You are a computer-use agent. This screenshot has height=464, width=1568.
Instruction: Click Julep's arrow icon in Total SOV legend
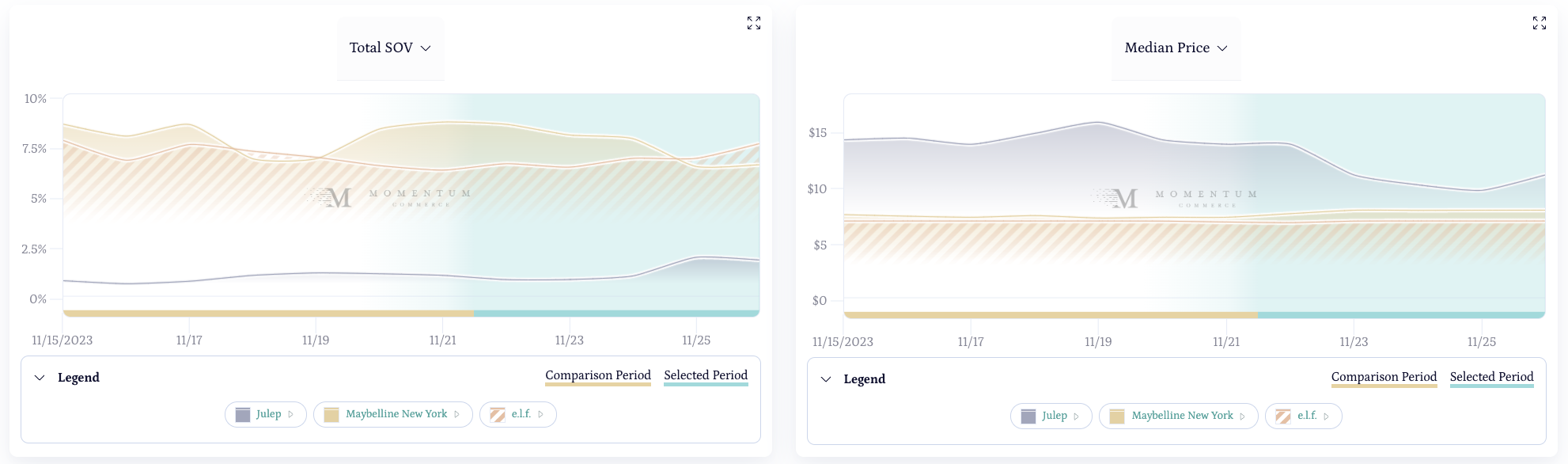[x=291, y=414]
